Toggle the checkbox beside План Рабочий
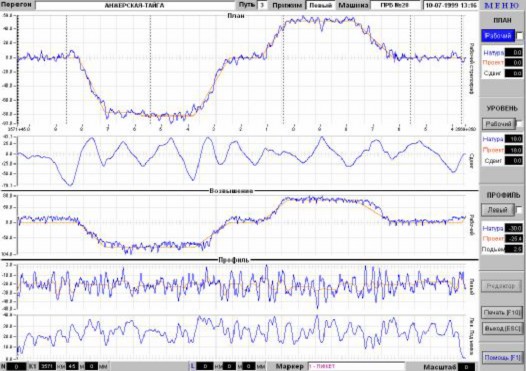This screenshot has height=371, width=526. (x=519, y=36)
